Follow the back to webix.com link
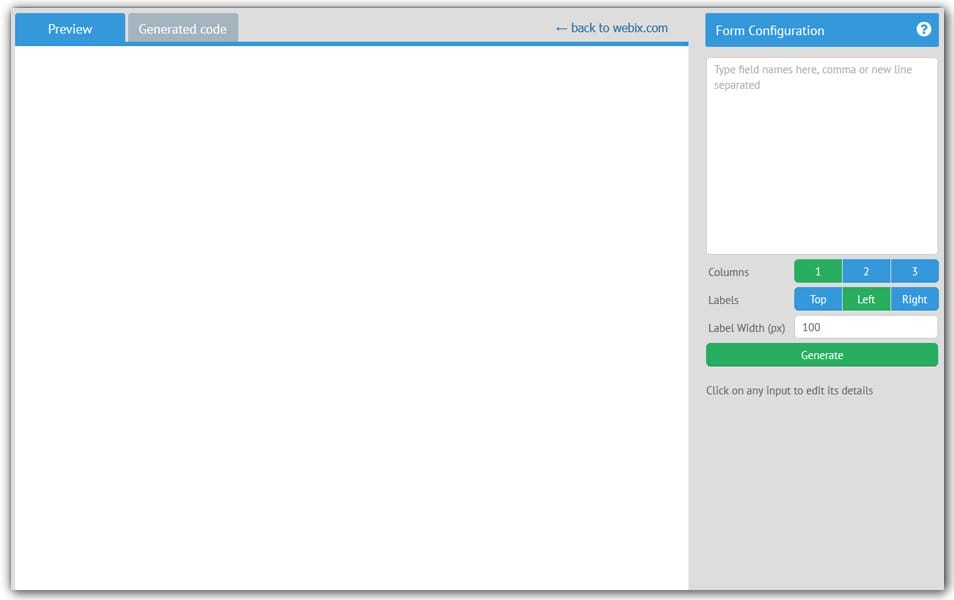 610,28
